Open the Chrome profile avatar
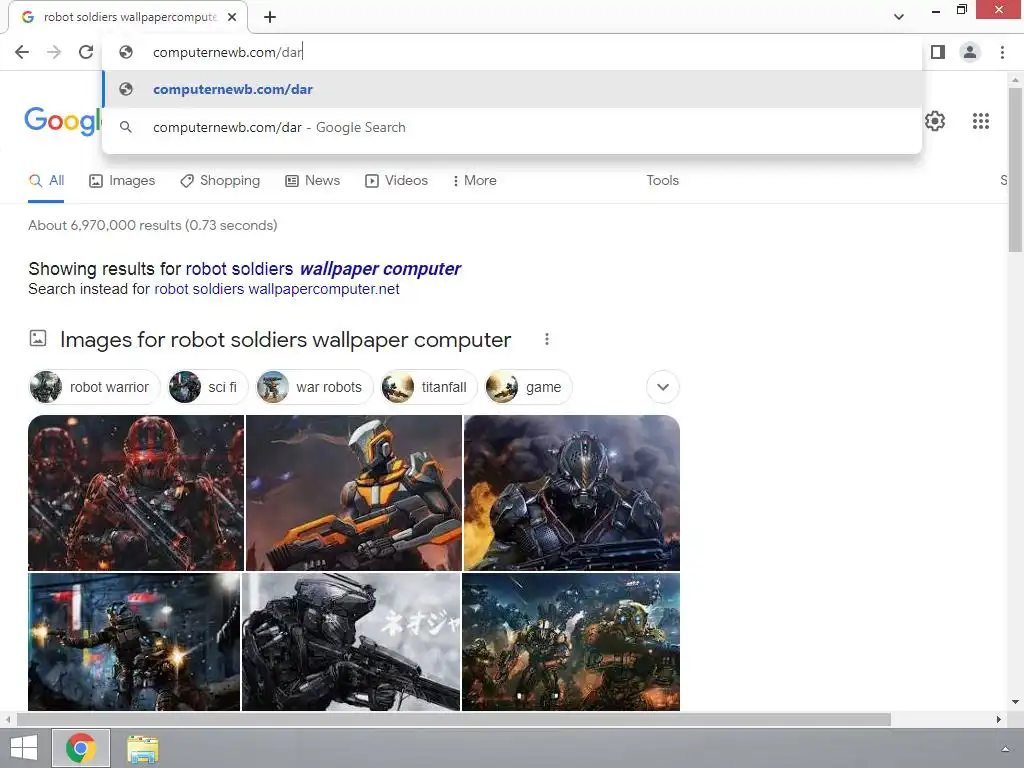This screenshot has height=768, width=1024. point(970,52)
